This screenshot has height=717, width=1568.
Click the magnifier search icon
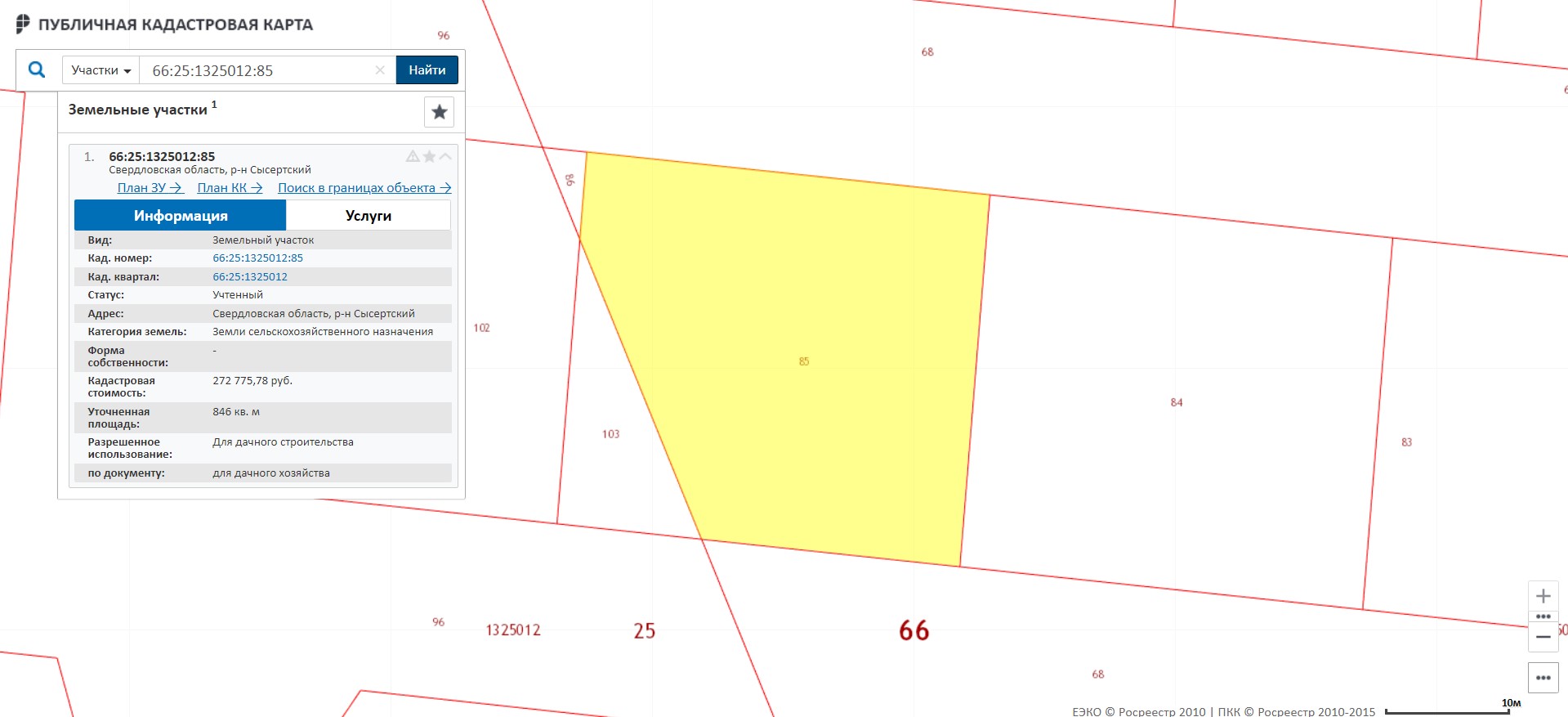(x=37, y=69)
